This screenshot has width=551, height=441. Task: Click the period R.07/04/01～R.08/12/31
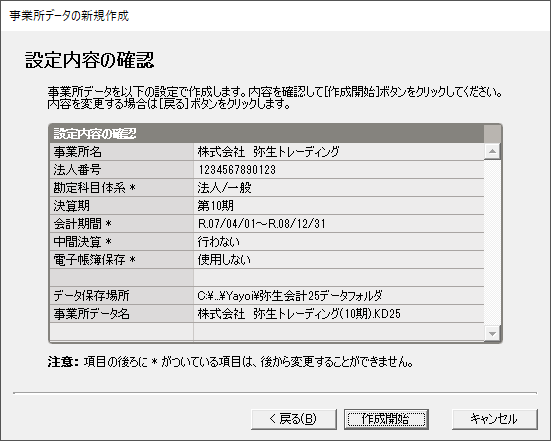point(262,224)
